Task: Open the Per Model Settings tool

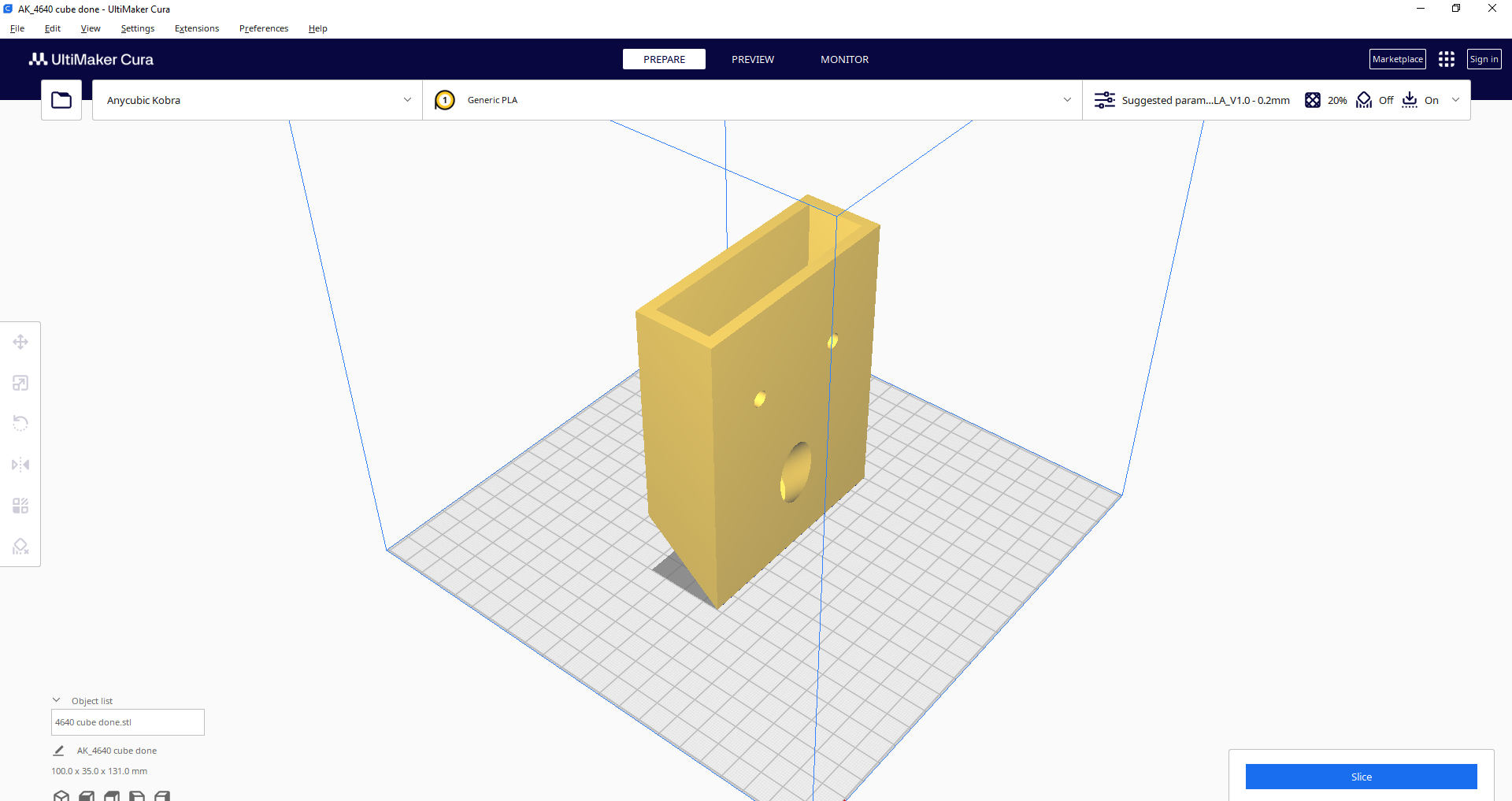Action: click(x=20, y=506)
